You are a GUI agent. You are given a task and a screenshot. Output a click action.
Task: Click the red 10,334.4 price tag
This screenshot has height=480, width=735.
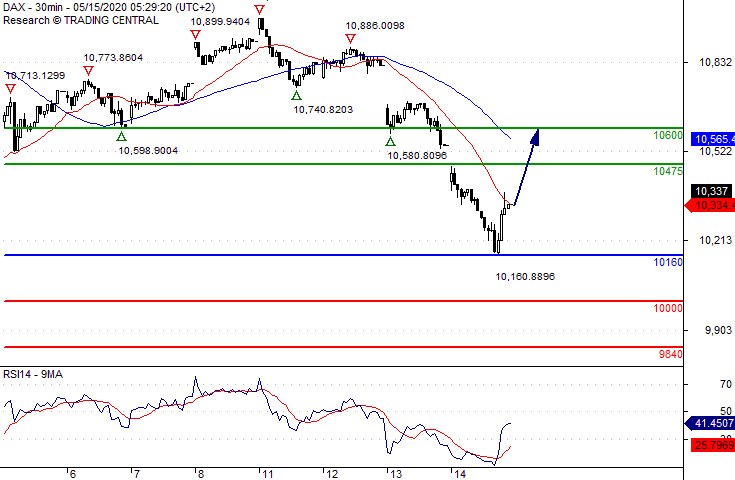click(x=710, y=205)
